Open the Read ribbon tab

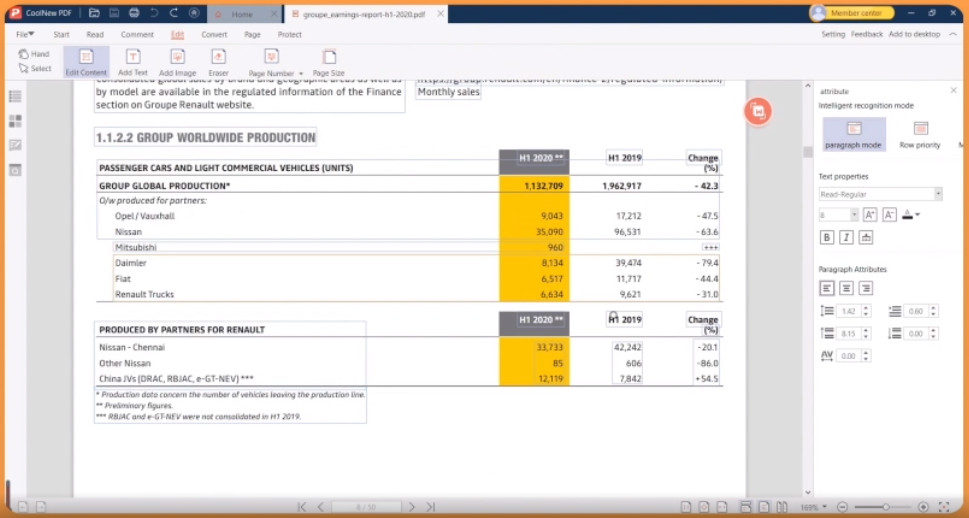[x=95, y=35]
